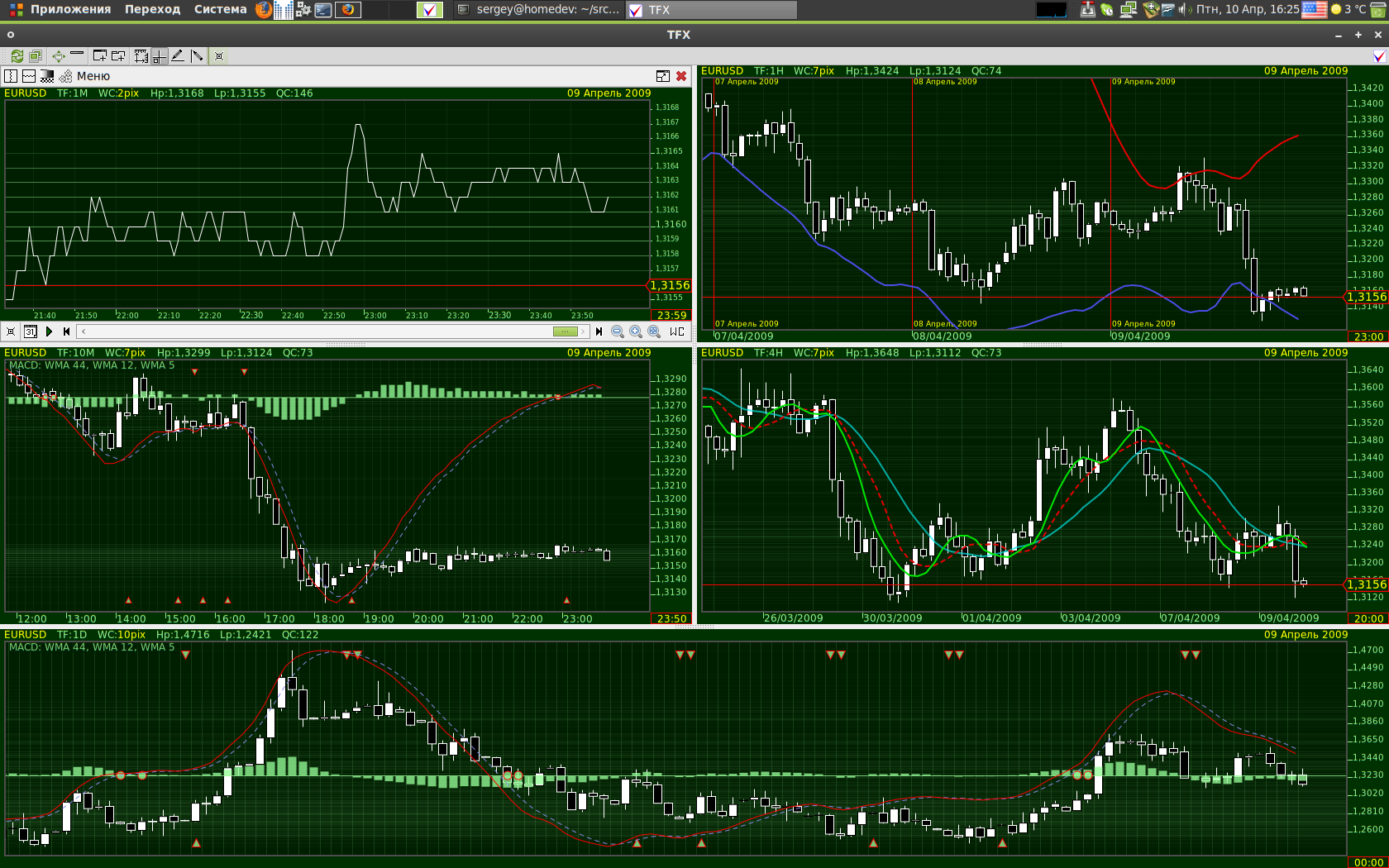
Task: Click the US flag keyboard layout indicator
Action: pos(1314,10)
